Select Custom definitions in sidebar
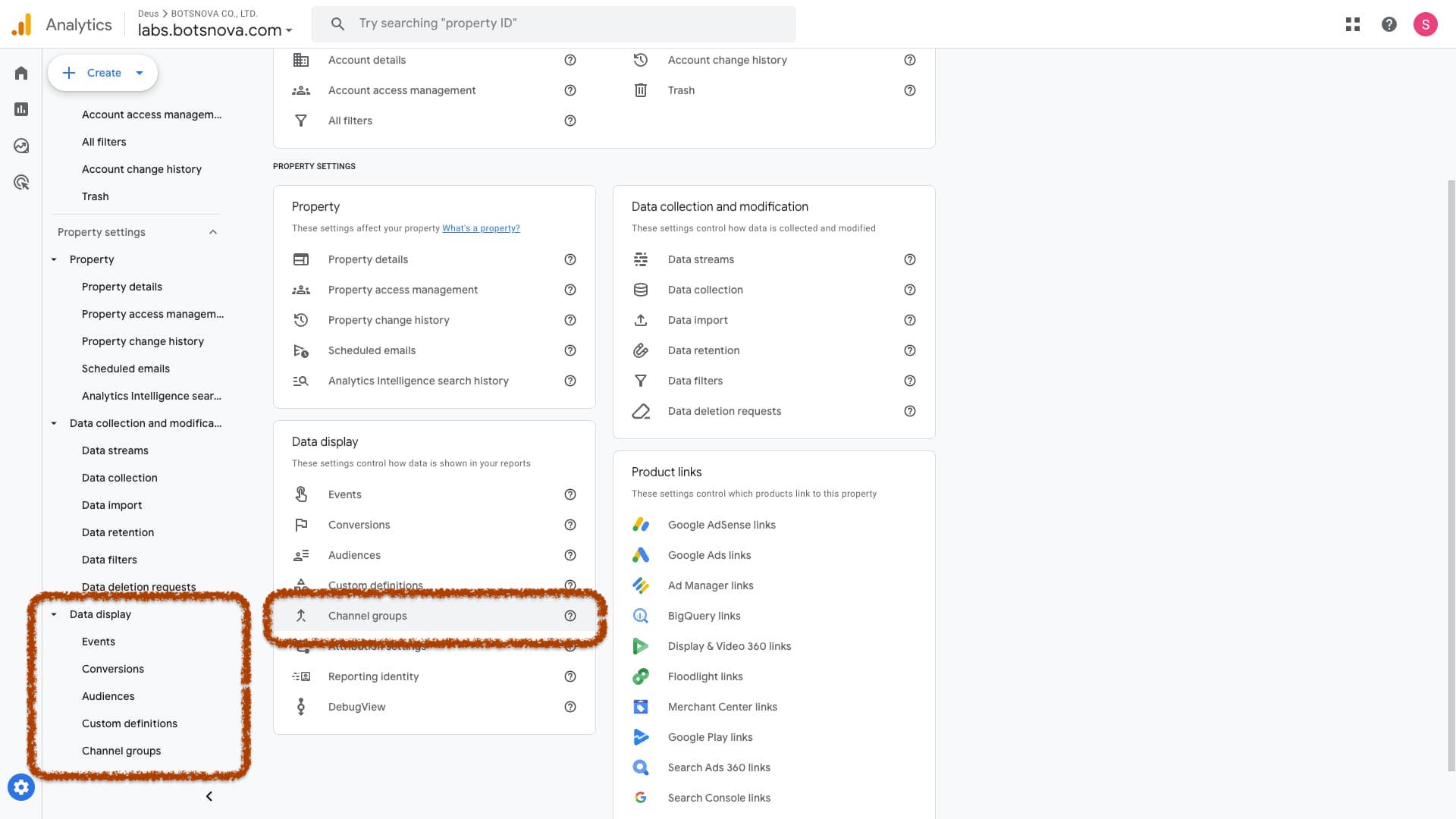 [130, 723]
